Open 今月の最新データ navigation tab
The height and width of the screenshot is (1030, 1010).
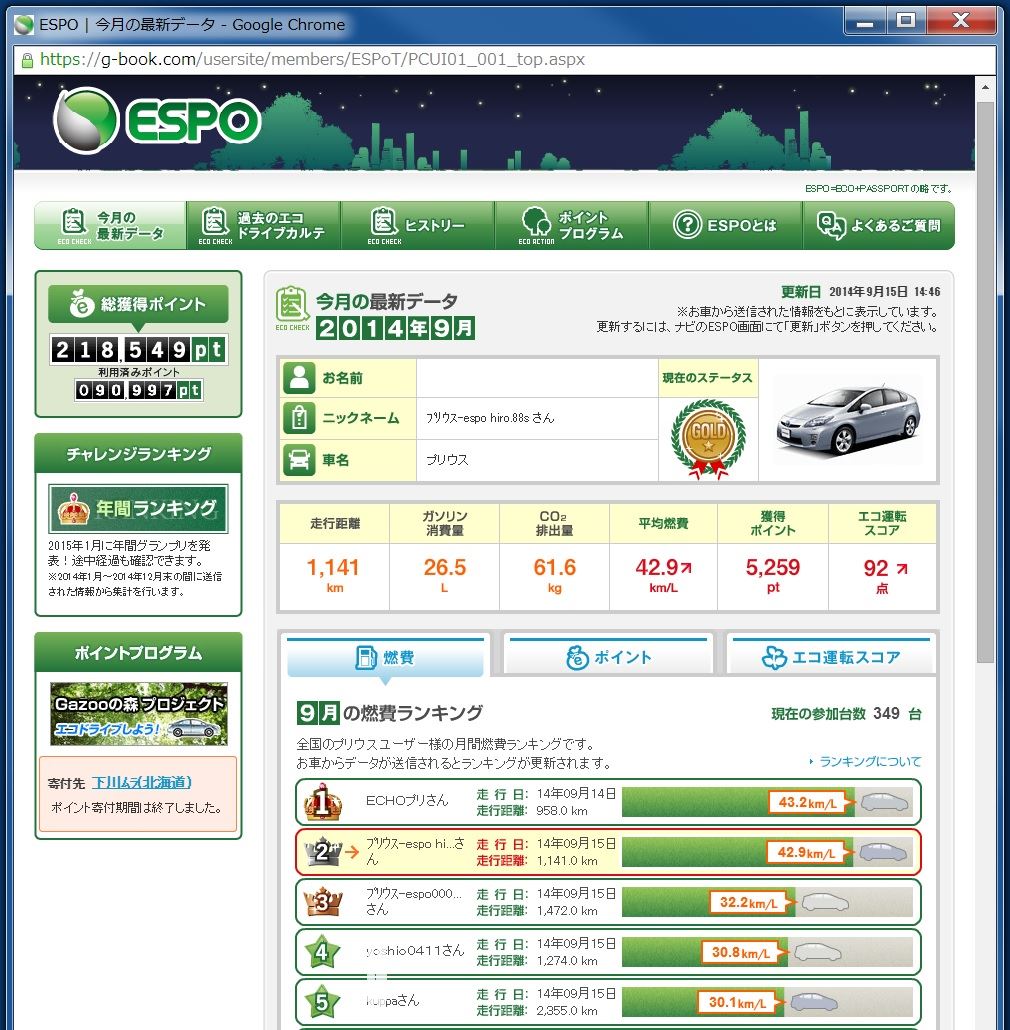110,225
